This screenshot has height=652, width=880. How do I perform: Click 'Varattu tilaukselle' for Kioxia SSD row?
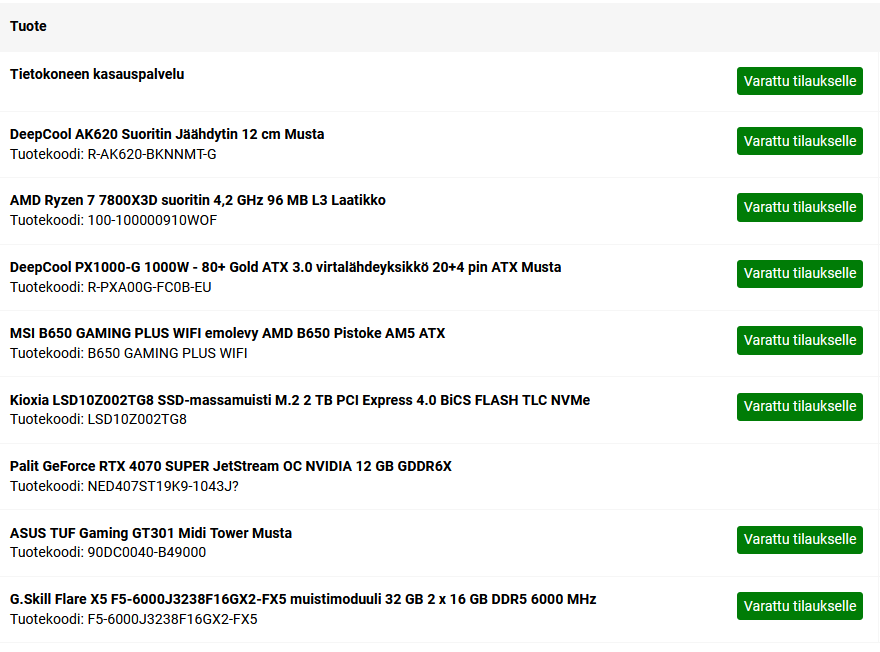pos(800,407)
